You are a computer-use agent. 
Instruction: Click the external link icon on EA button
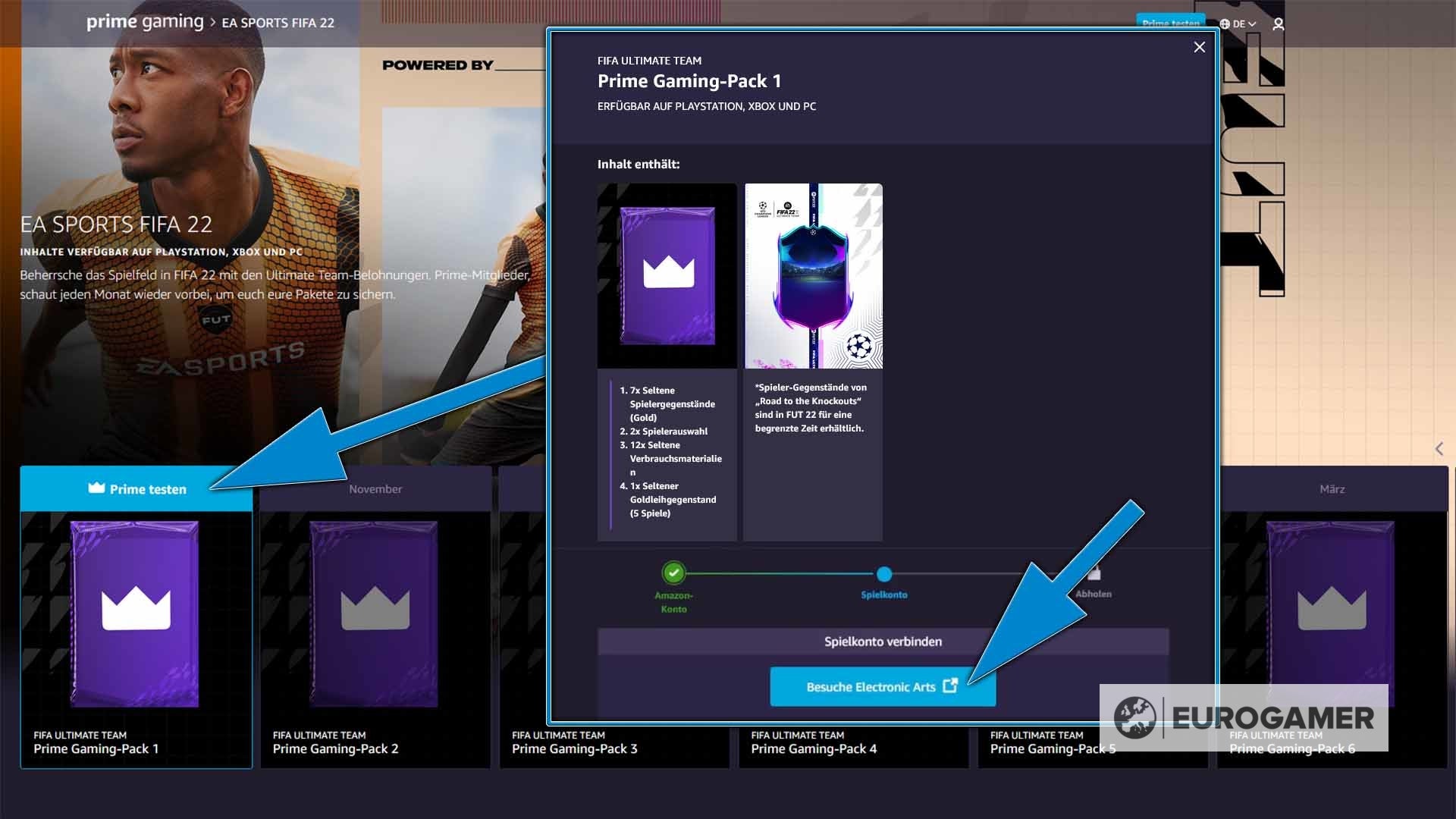coord(949,686)
